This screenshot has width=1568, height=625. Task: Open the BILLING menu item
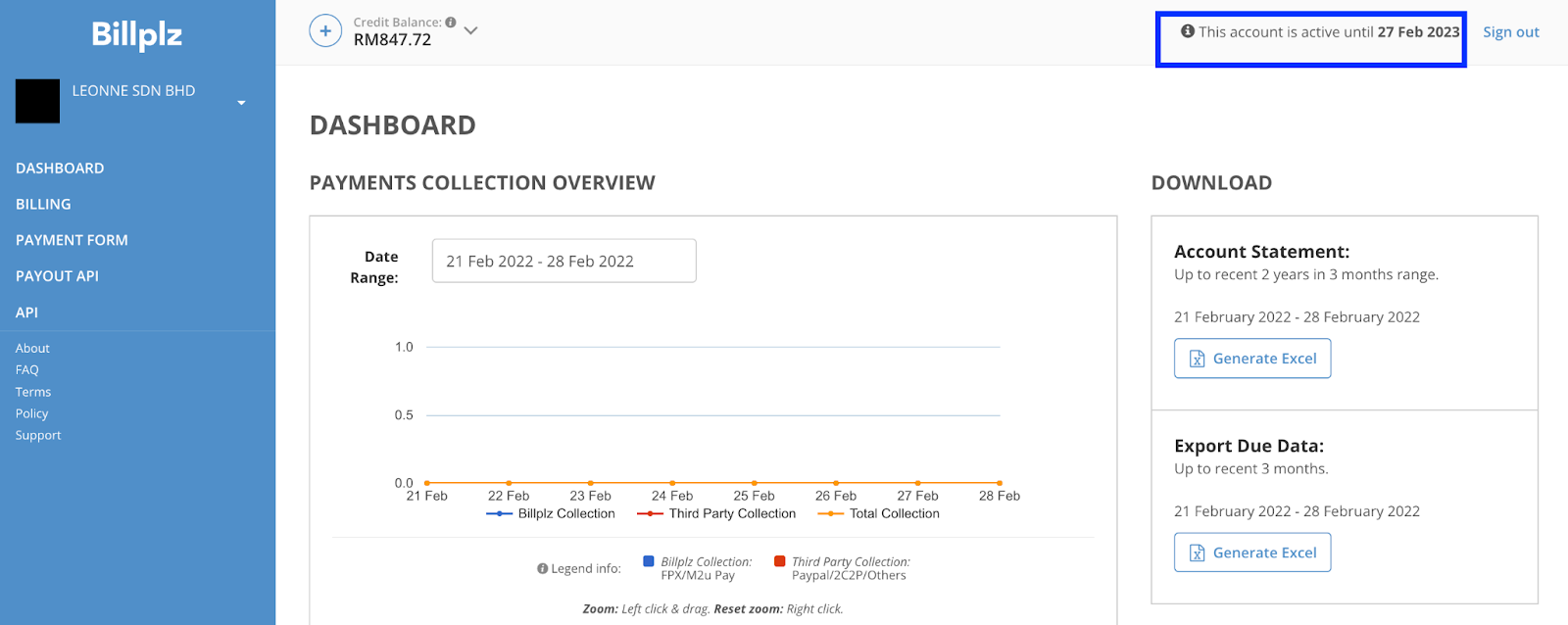(43, 204)
